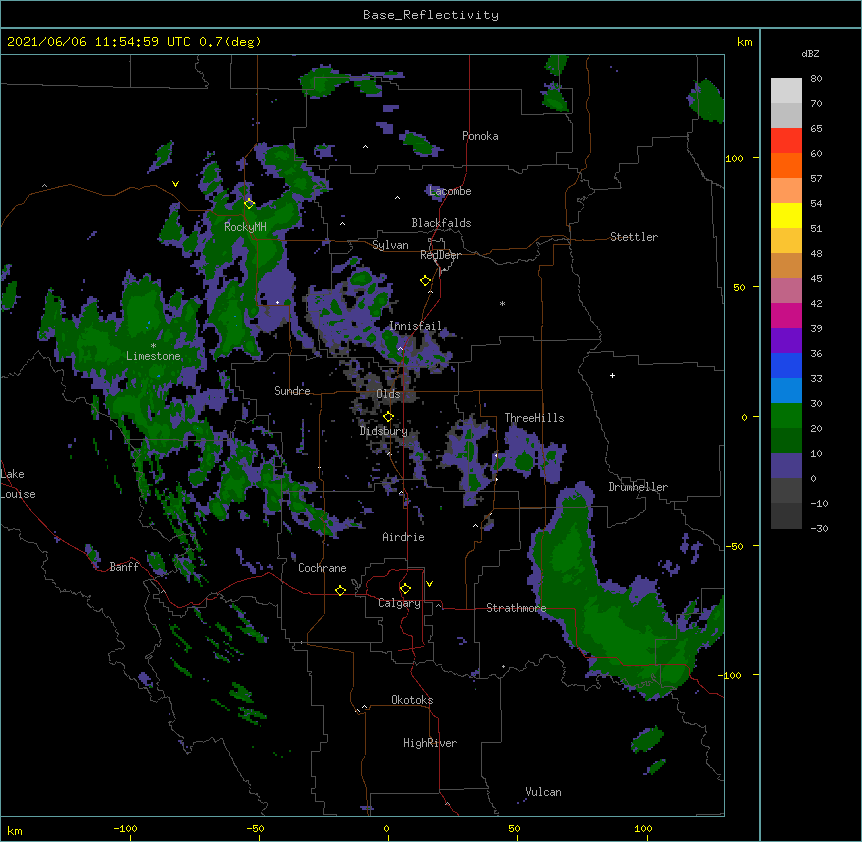Pick the light gray 70-80 dBZ swatch
The image size is (862, 842).
786,91
